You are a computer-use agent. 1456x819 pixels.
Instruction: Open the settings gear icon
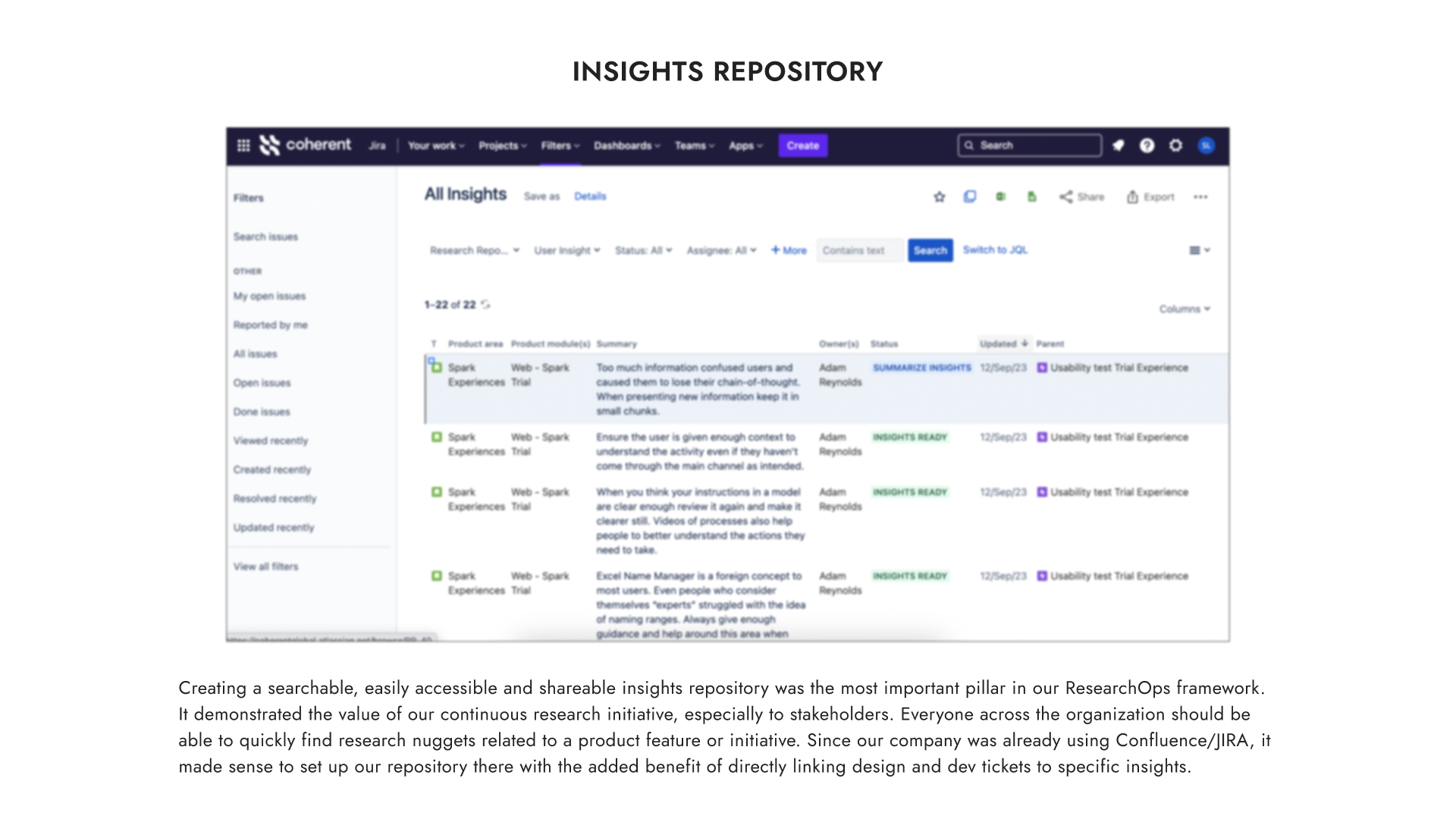tap(1175, 146)
